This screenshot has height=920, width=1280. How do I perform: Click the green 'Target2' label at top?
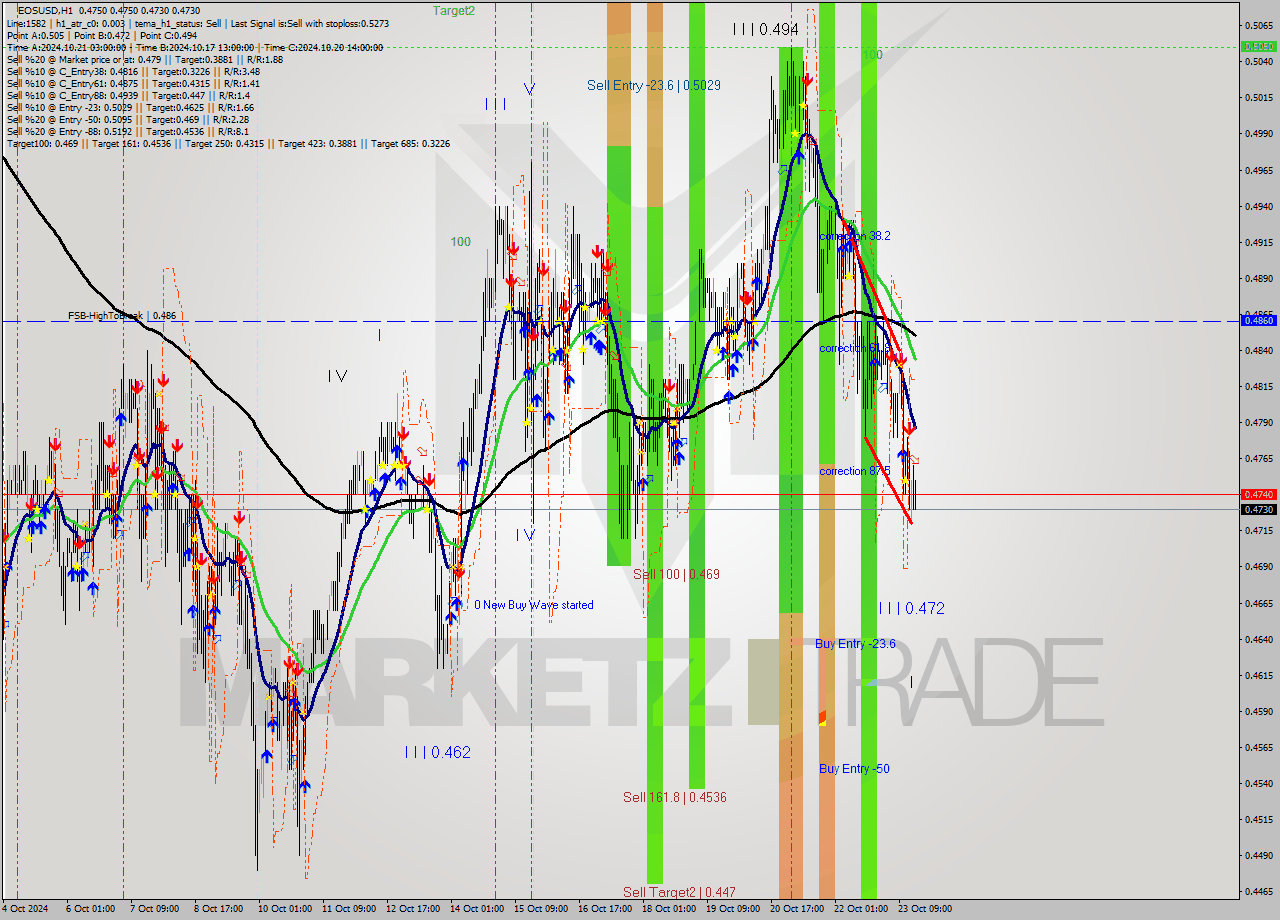[x=454, y=10]
